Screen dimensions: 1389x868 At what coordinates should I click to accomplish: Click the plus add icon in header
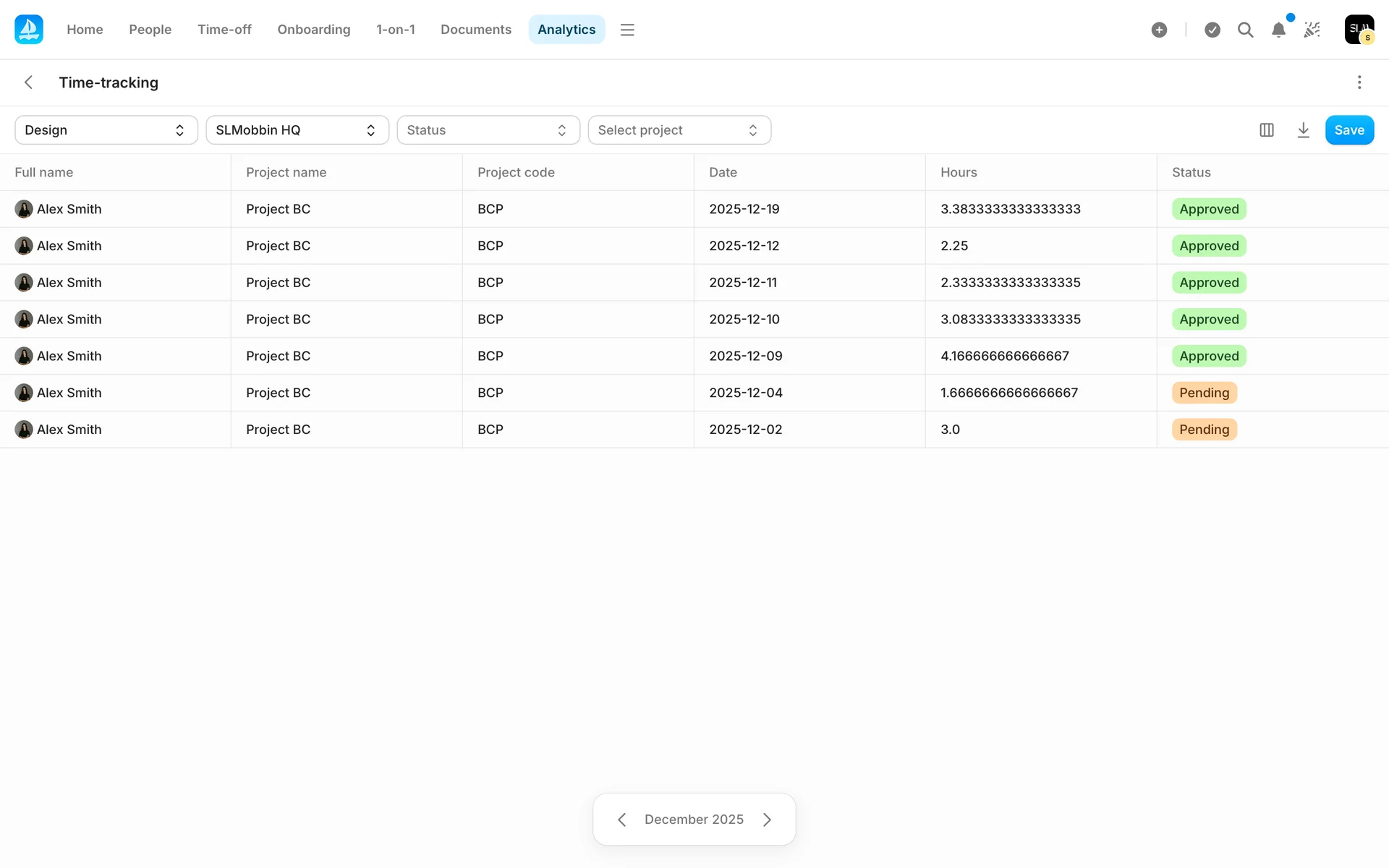click(1159, 30)
